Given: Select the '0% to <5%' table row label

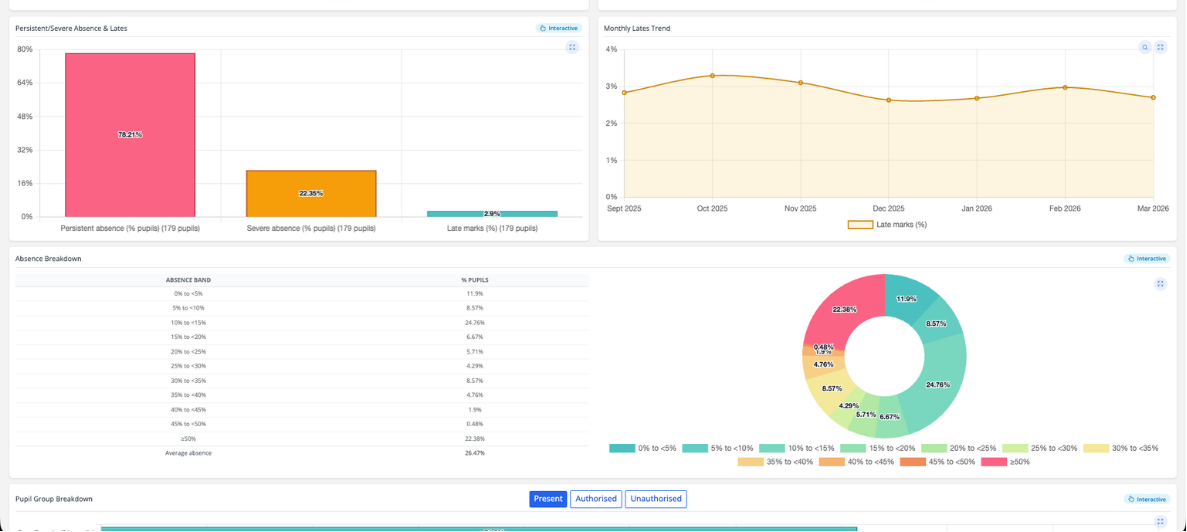Looking at the screenshot, I should click(188, 293).
